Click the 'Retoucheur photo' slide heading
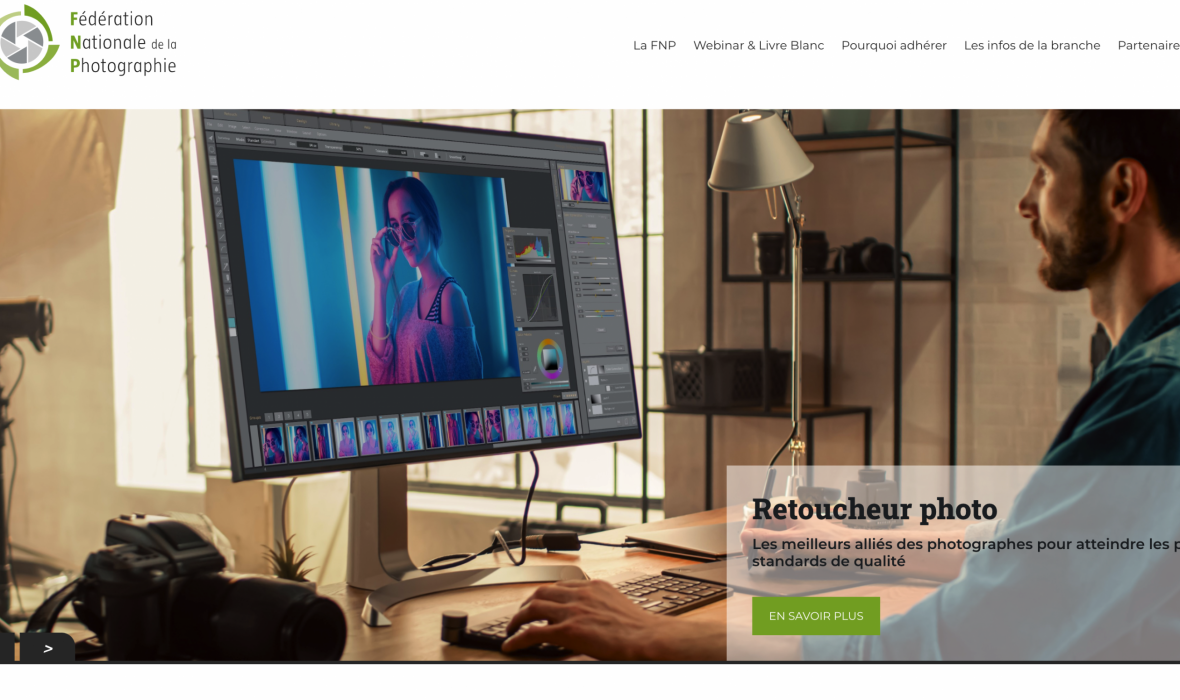This screenshot has width=1180, height=700. (874, 509)
